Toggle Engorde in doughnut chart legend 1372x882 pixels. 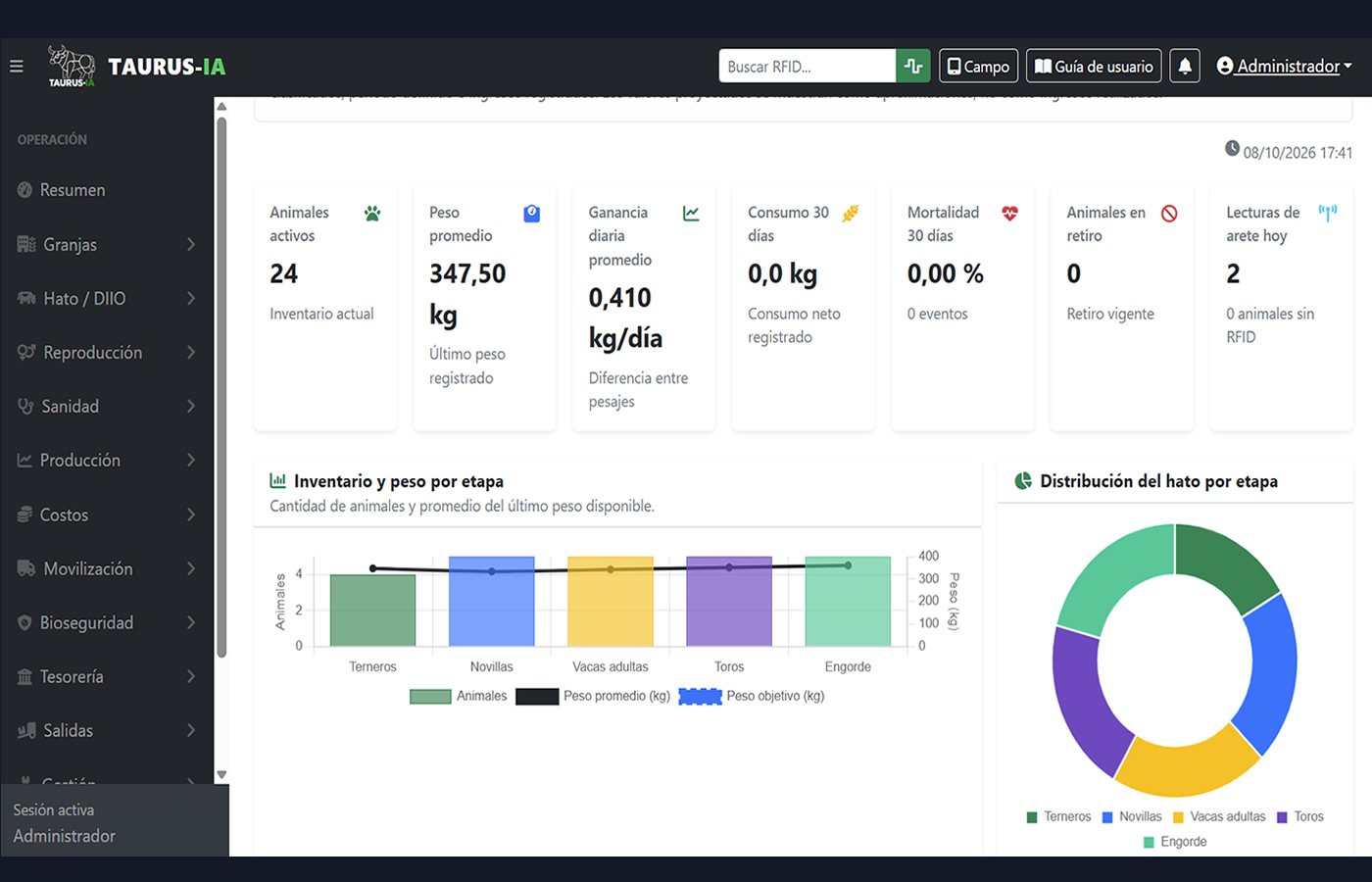click(1175, 842)
